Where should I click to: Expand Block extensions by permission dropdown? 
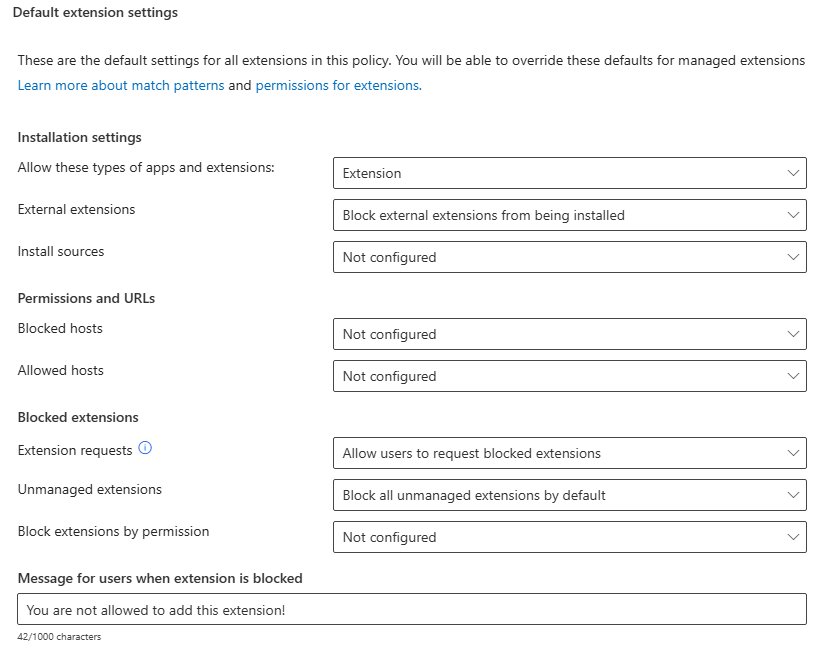coord(569,537)
